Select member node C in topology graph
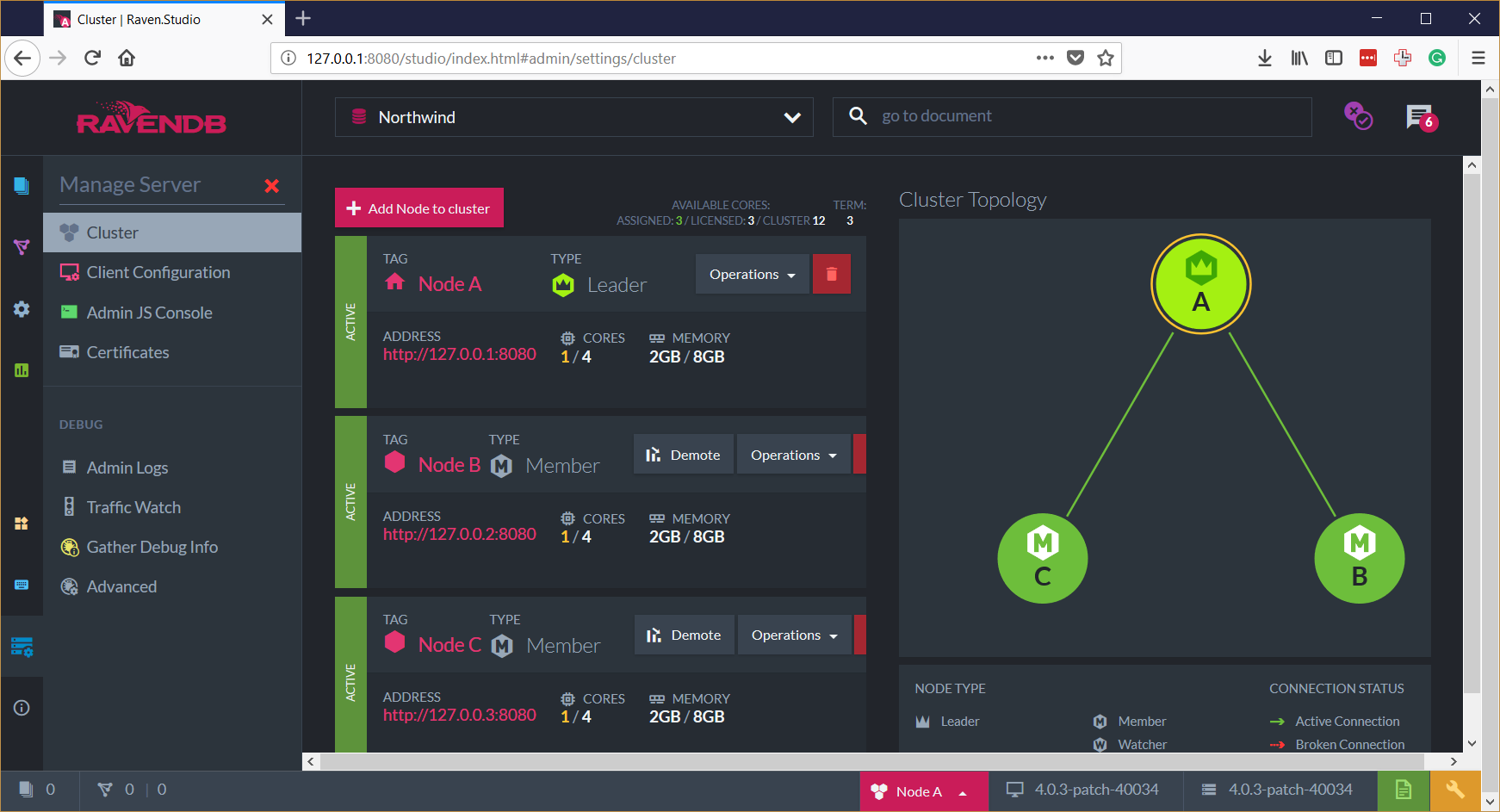Image resolution: width=1500 pixels, height=812 pixels. (x=1043, y=559)
